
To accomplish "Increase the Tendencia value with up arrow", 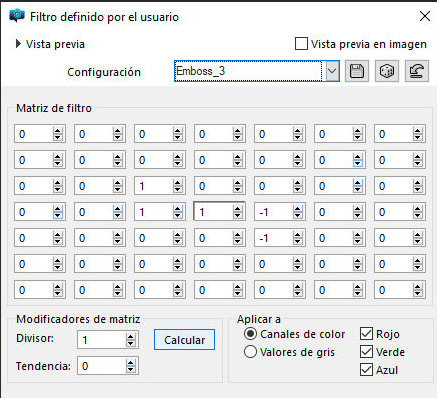I will (x=131, y=363).
